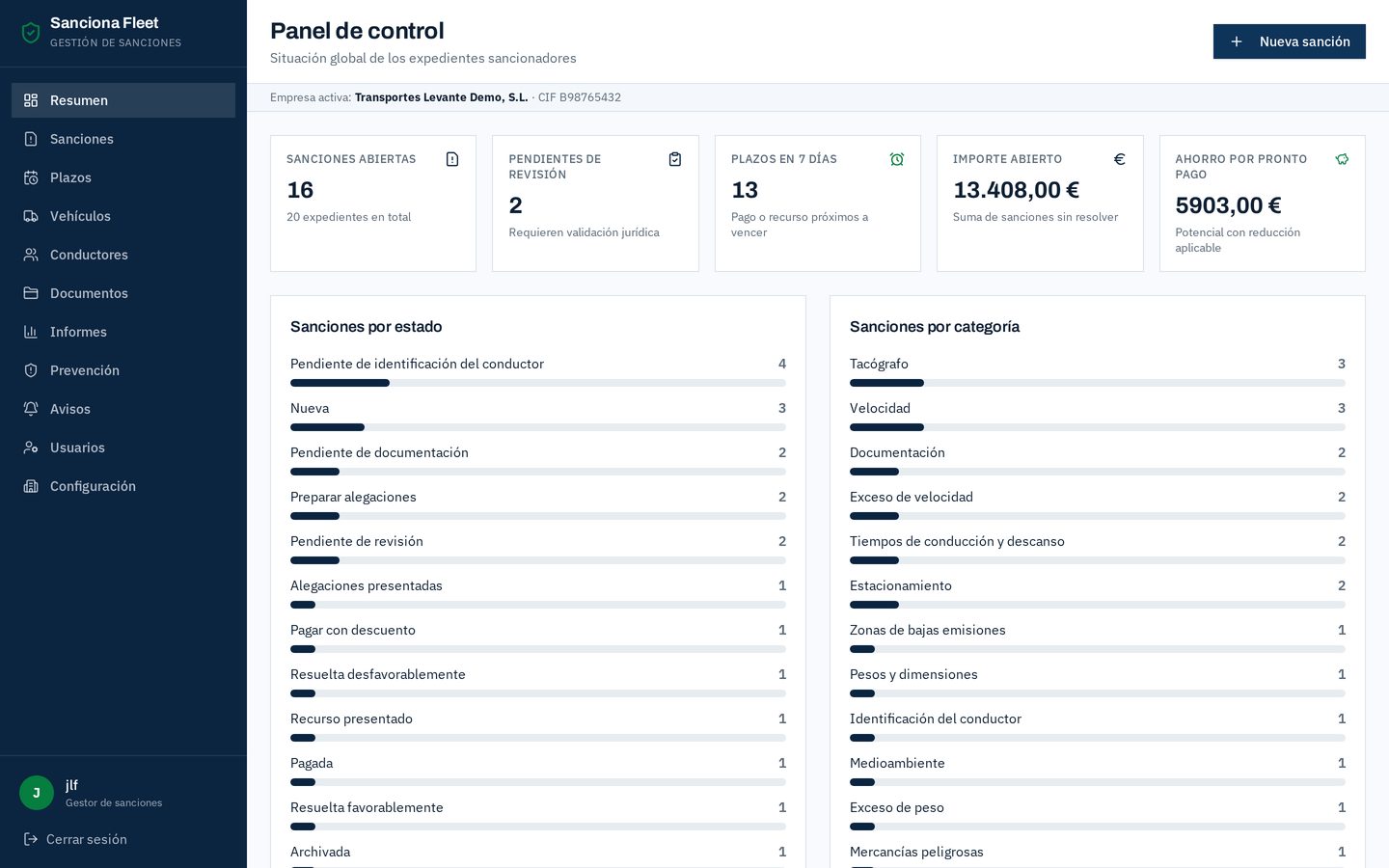Click the 5903,00 € savings value
This screenshot has width=1389, height=868.
[1228, 205]
